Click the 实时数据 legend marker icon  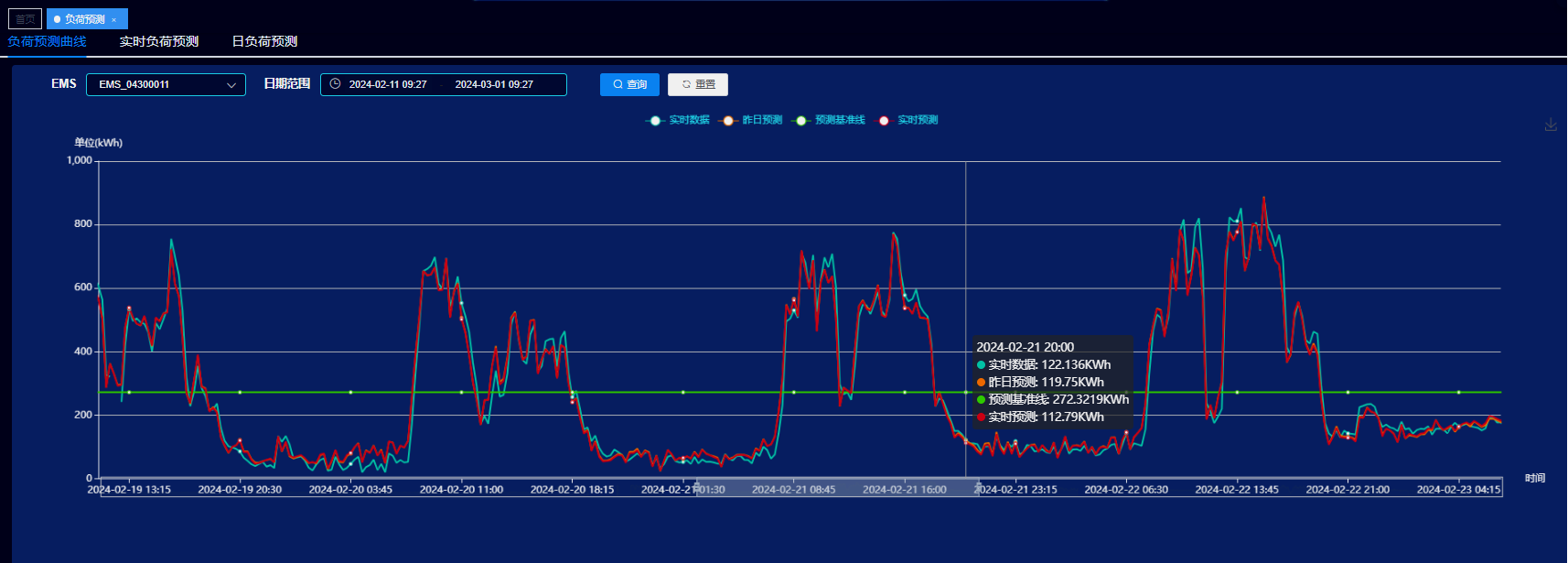click(x=655, y=121)
